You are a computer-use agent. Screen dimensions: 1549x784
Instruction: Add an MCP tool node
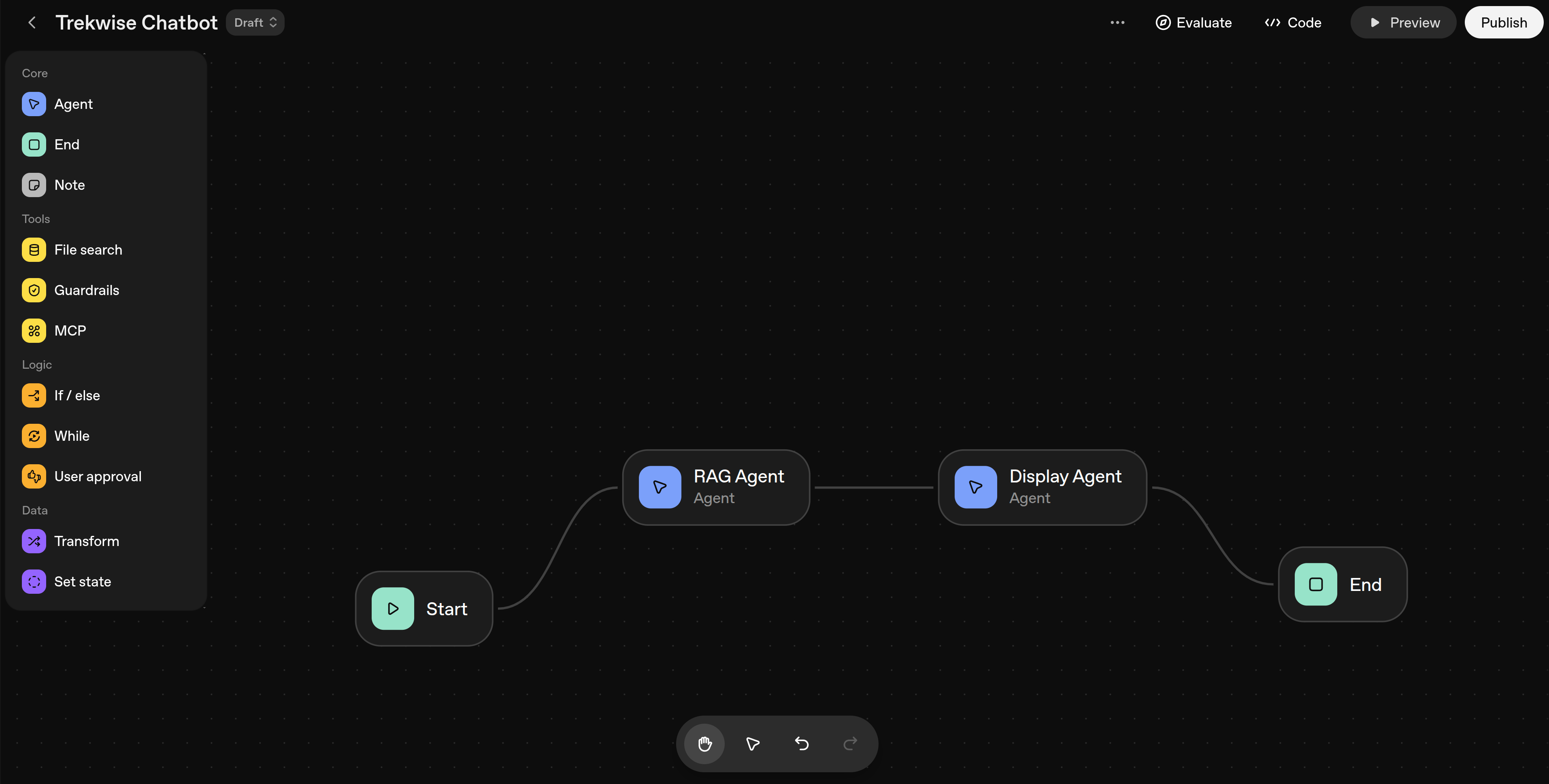[x=34, y=330]
